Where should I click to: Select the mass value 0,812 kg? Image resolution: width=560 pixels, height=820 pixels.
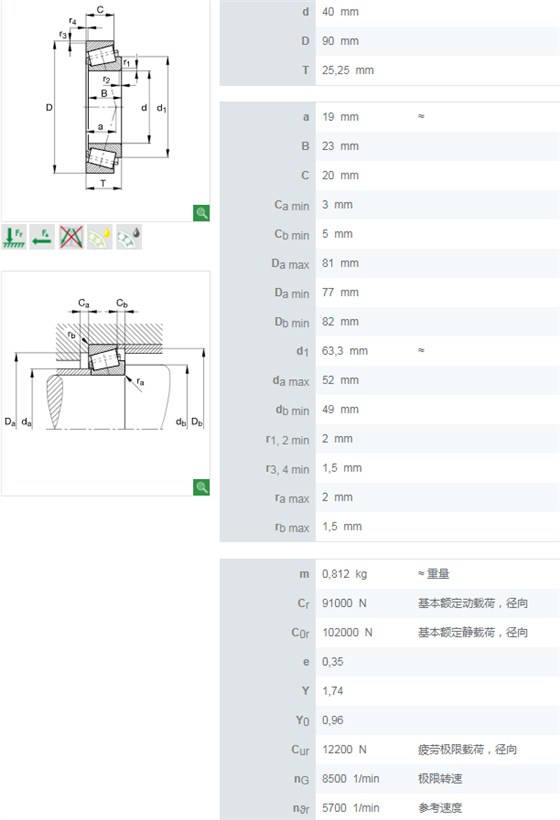345,574
